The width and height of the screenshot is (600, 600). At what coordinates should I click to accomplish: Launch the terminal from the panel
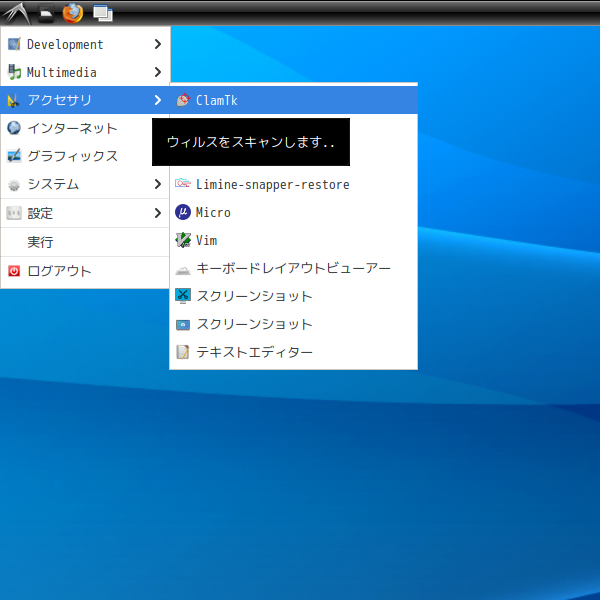pos(46,14)
